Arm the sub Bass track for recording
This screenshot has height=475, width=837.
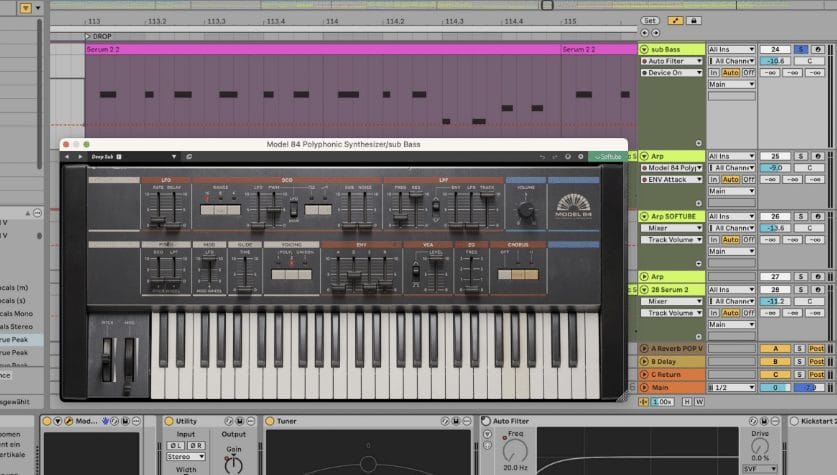817,49
